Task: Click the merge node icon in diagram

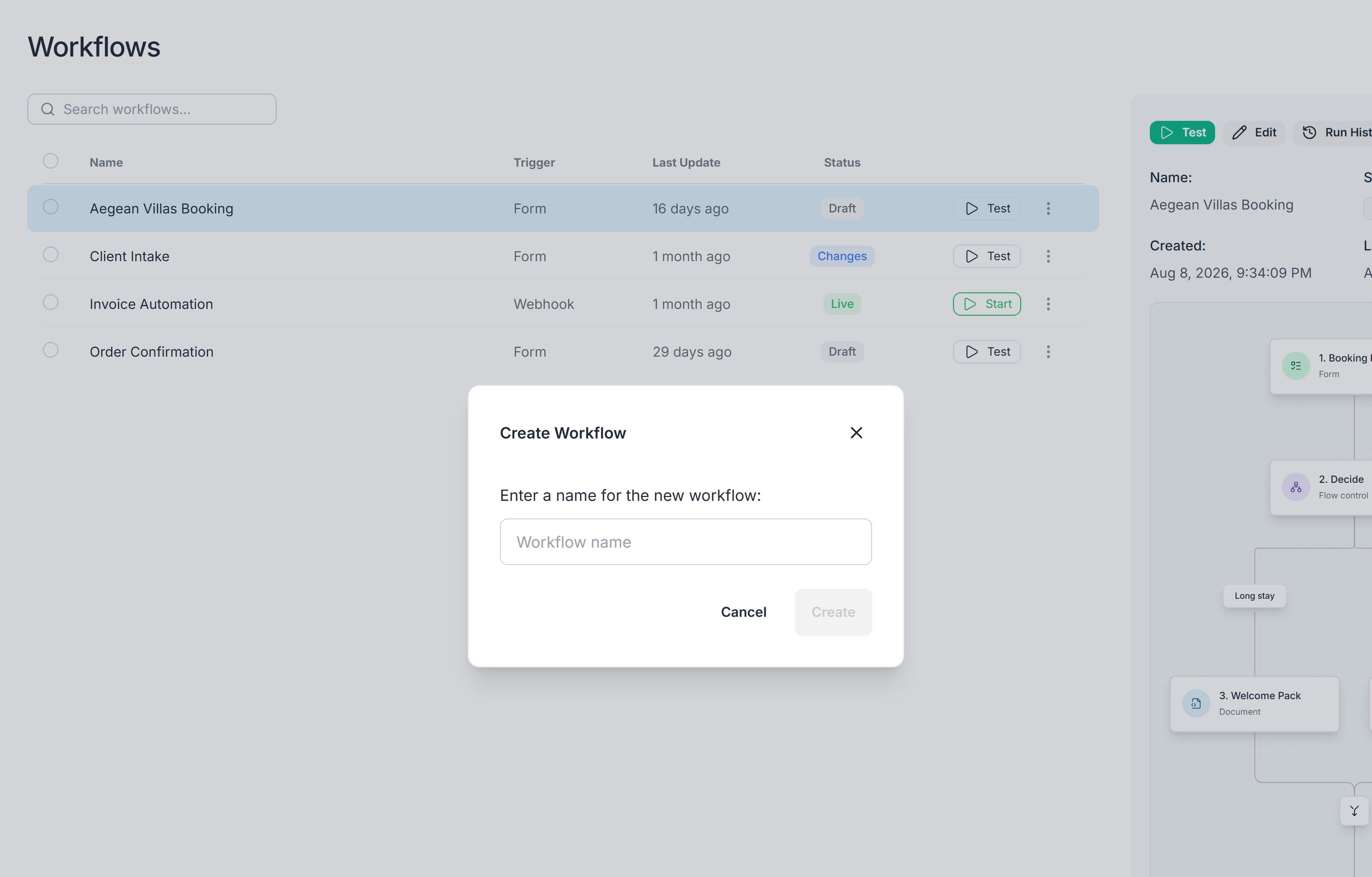Action: pyautogui.click(x=1354, y=810)
